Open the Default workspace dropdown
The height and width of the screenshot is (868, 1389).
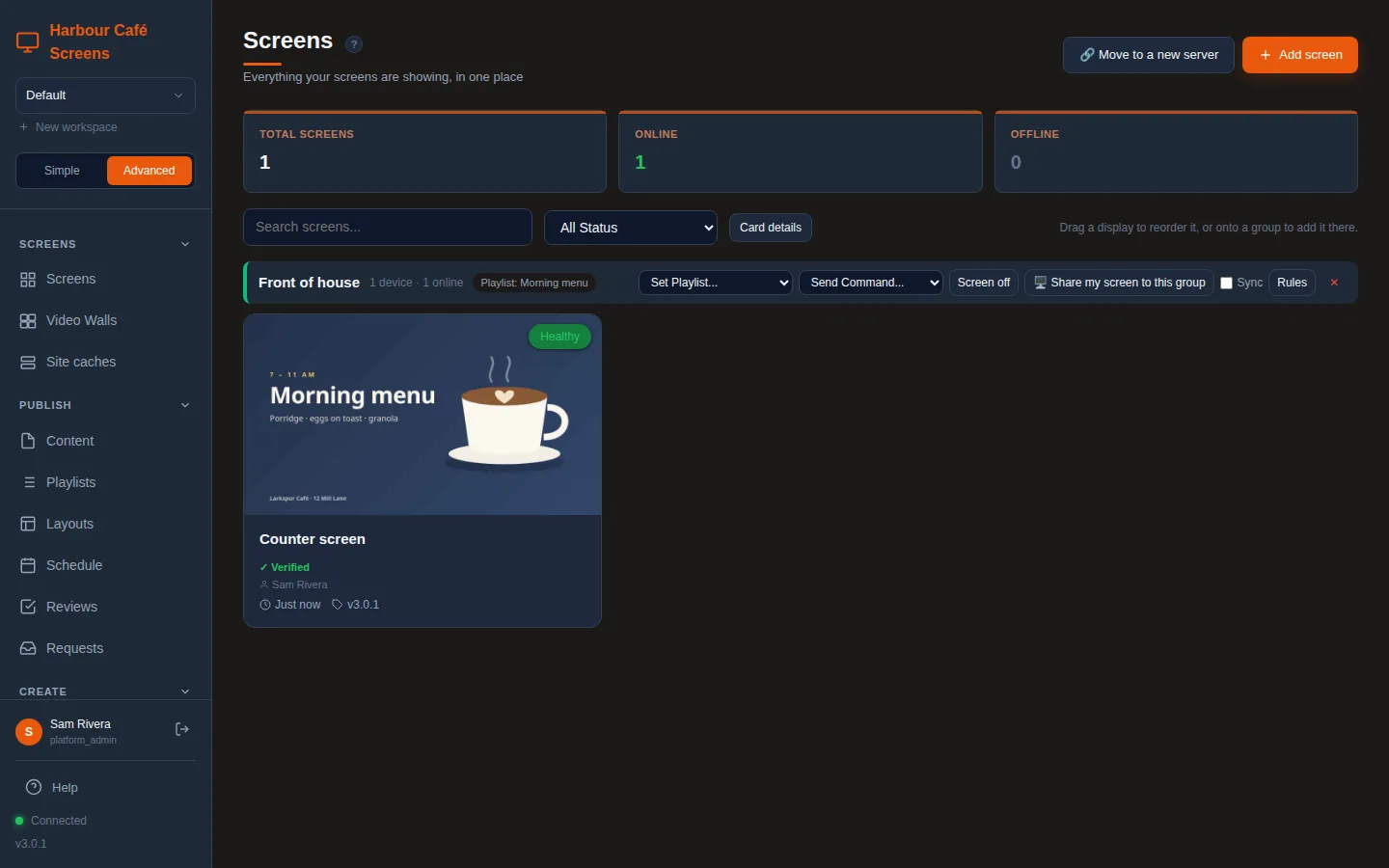point(105,95)
